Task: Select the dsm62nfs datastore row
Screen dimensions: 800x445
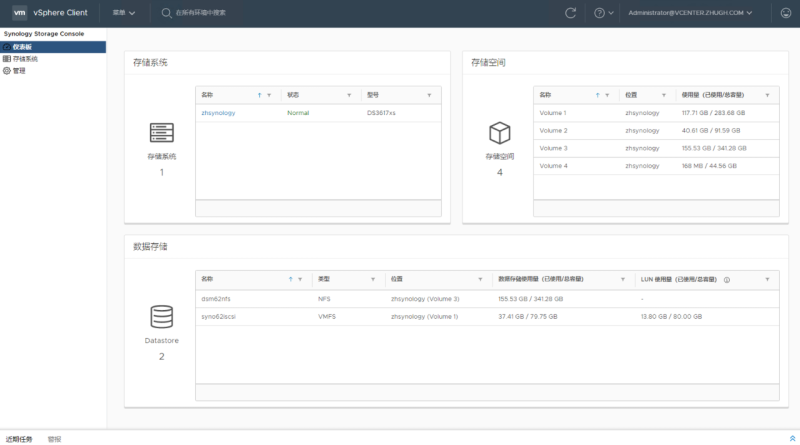Action: [x=487, y=299]
